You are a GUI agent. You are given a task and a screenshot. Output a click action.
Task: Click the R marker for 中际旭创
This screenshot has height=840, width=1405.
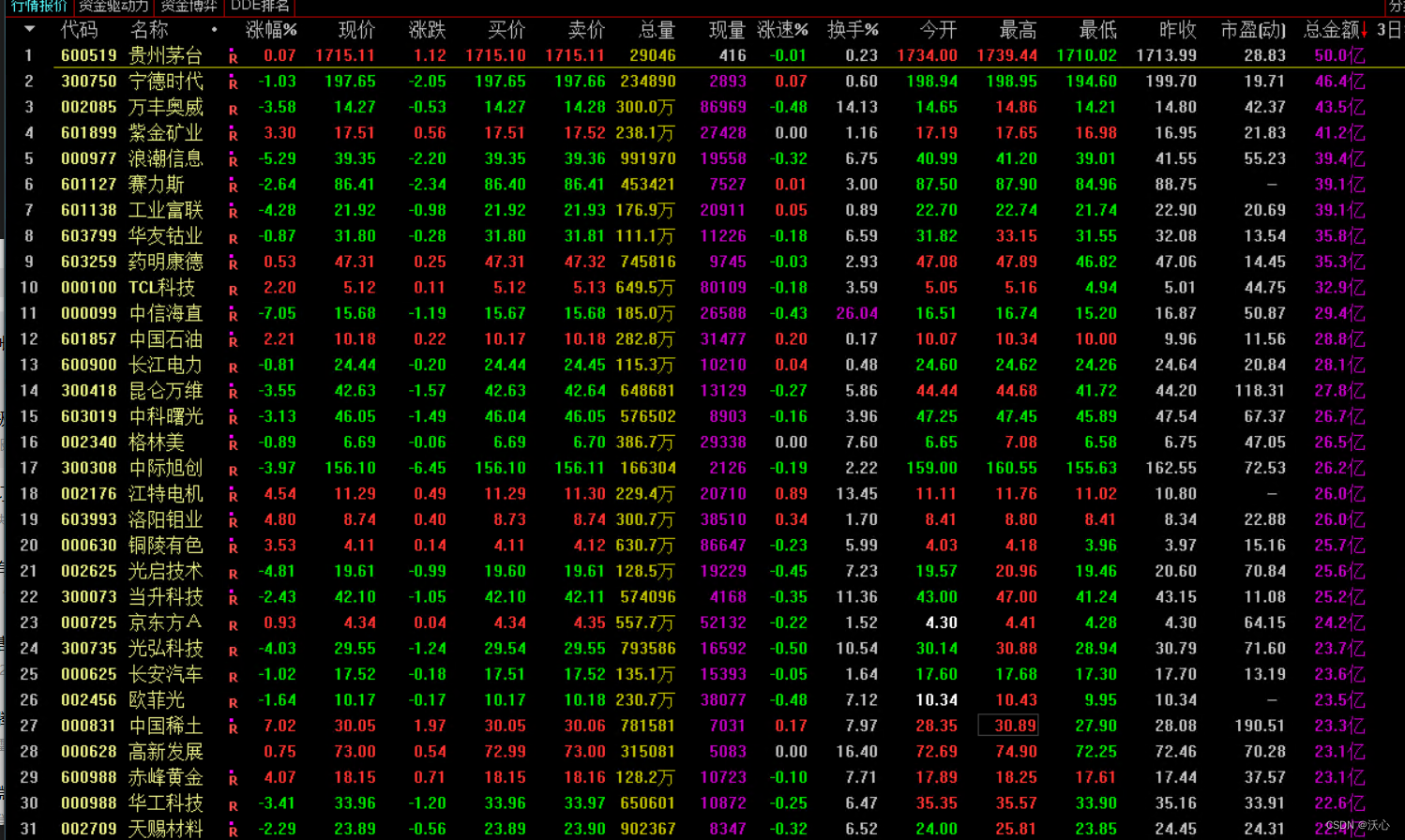click(233, 470)
